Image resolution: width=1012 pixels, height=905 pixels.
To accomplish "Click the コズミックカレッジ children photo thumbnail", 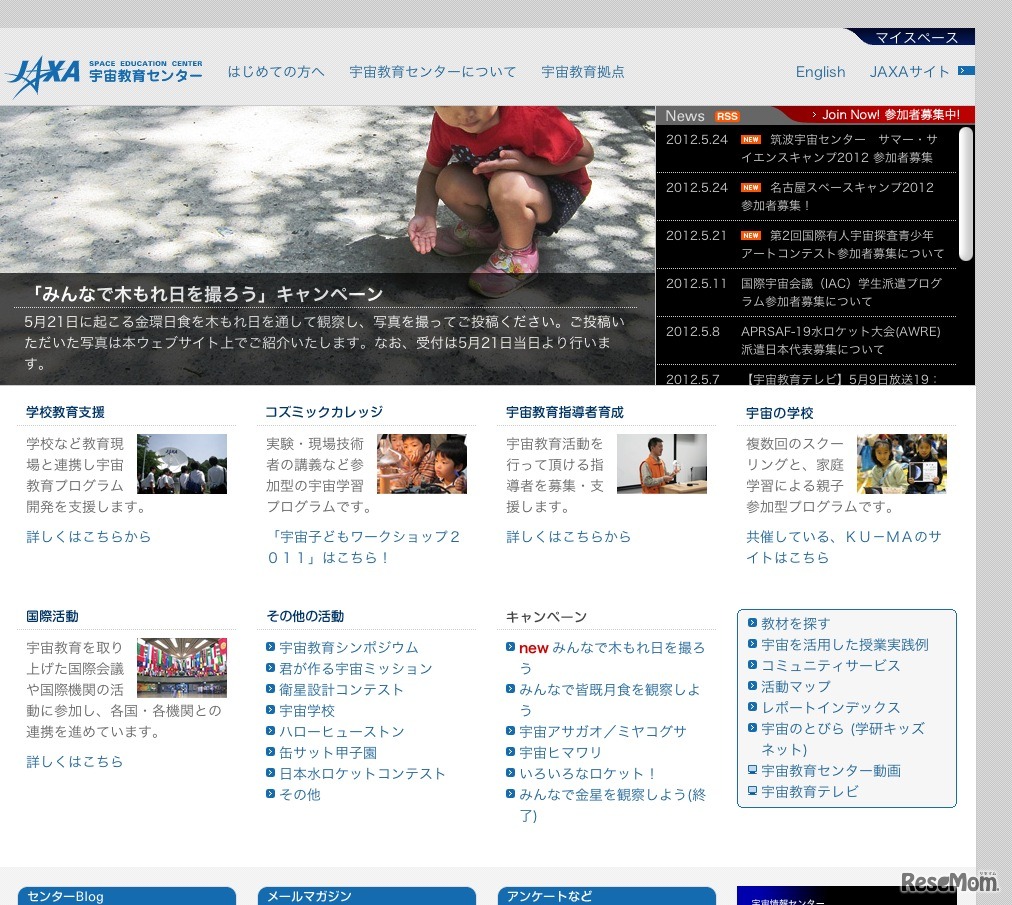I will point(422,464).
